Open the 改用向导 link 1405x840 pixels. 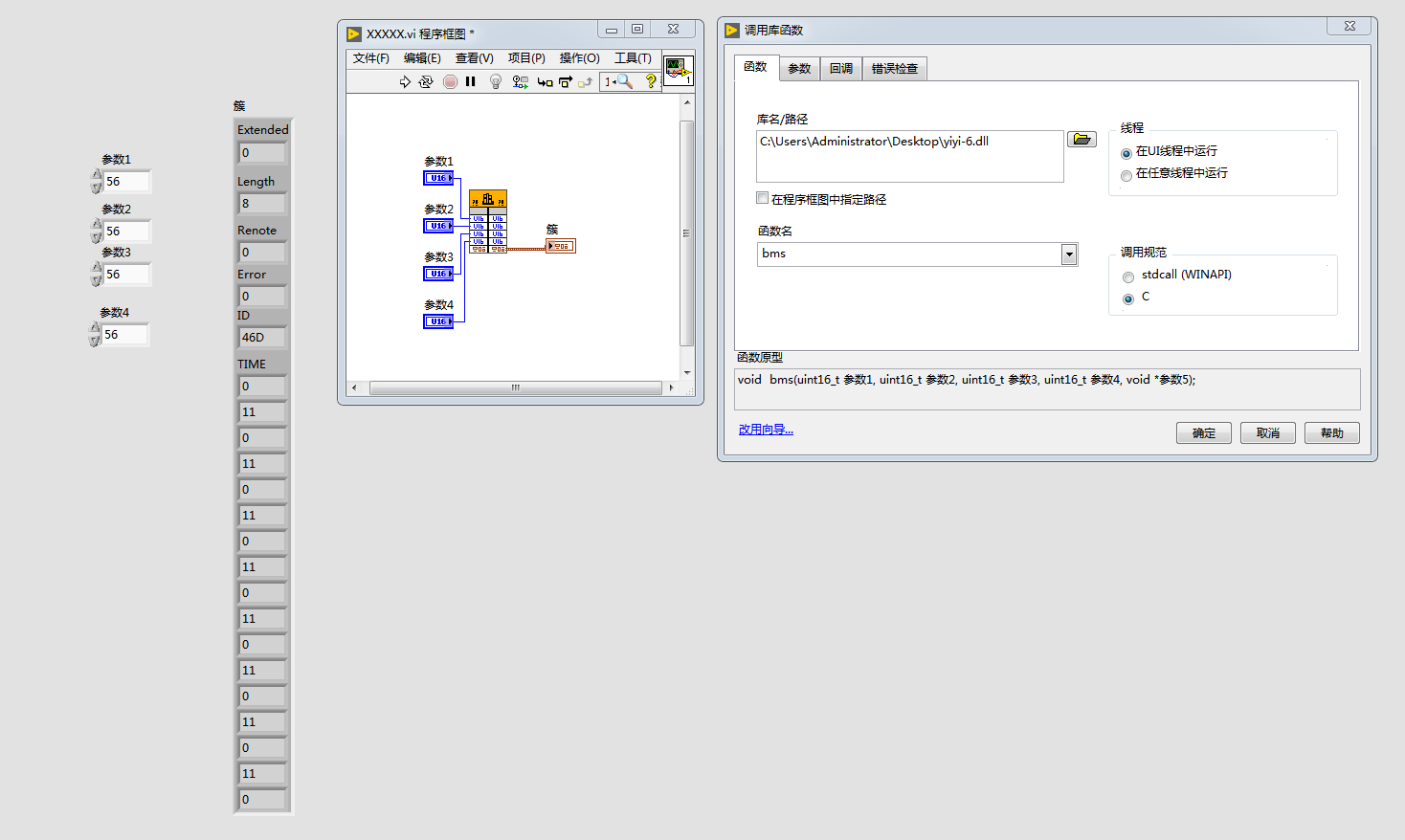point(766,429)
